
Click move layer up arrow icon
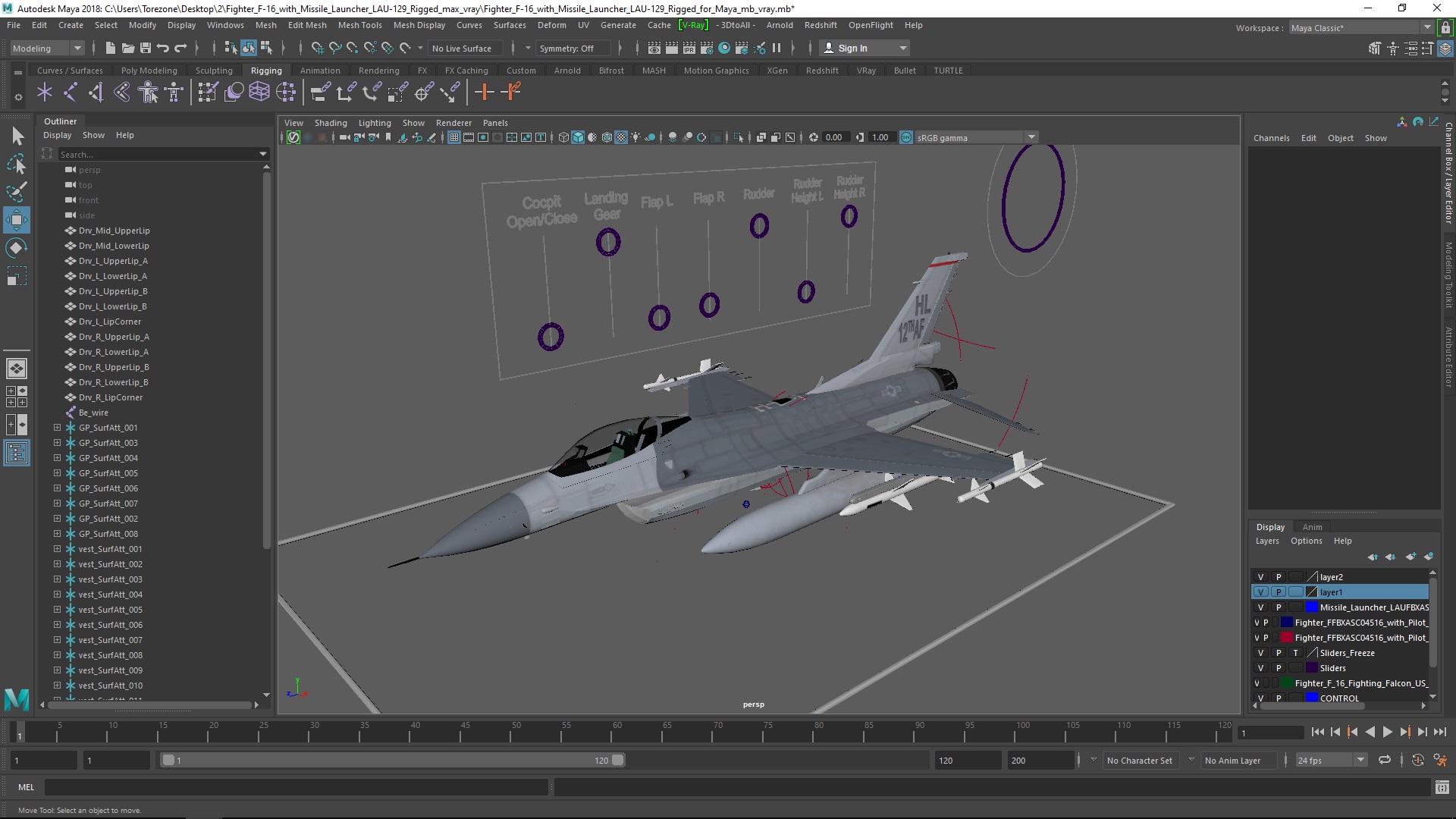coord(1373,557)
